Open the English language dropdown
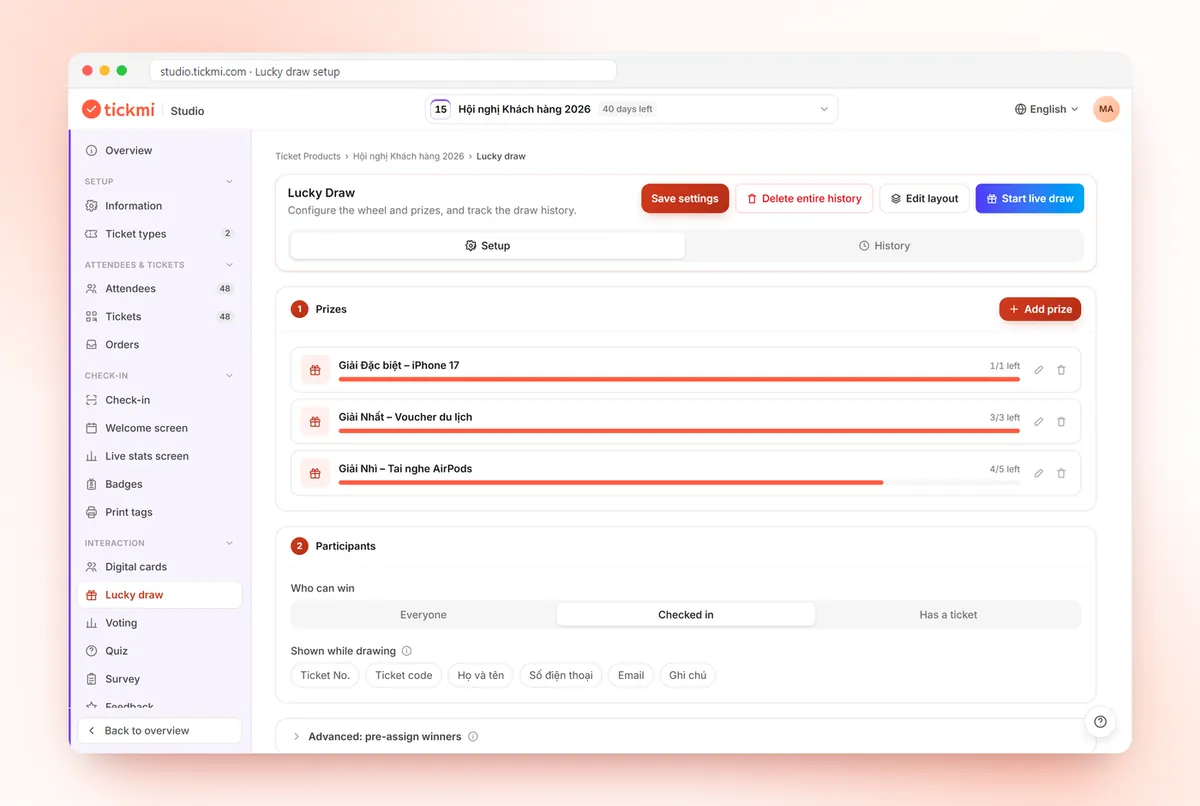Viewport: 1200px width, 806px height. (x=1047, y=109)
